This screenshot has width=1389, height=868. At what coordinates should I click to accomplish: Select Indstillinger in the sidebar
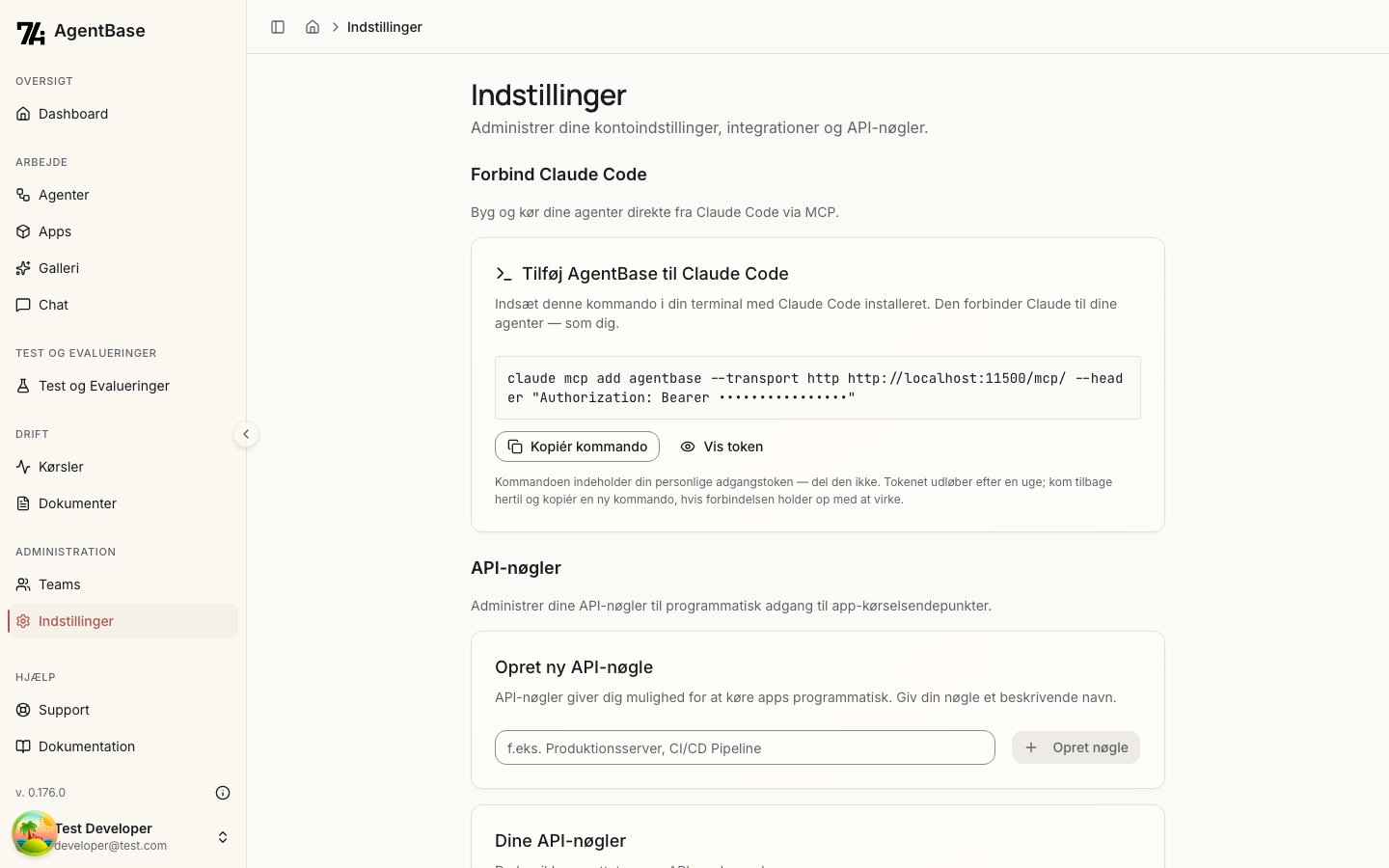[x=123, y=621]
